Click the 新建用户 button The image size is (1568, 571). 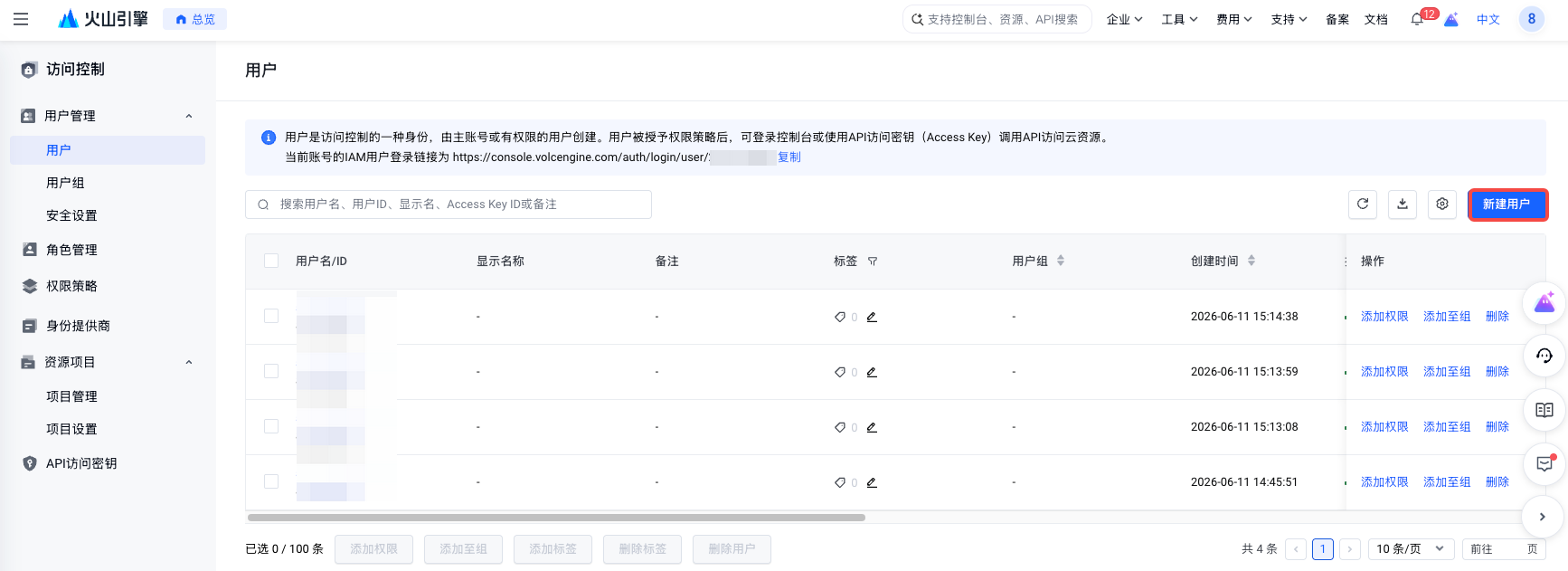(x=1507, y=205)
